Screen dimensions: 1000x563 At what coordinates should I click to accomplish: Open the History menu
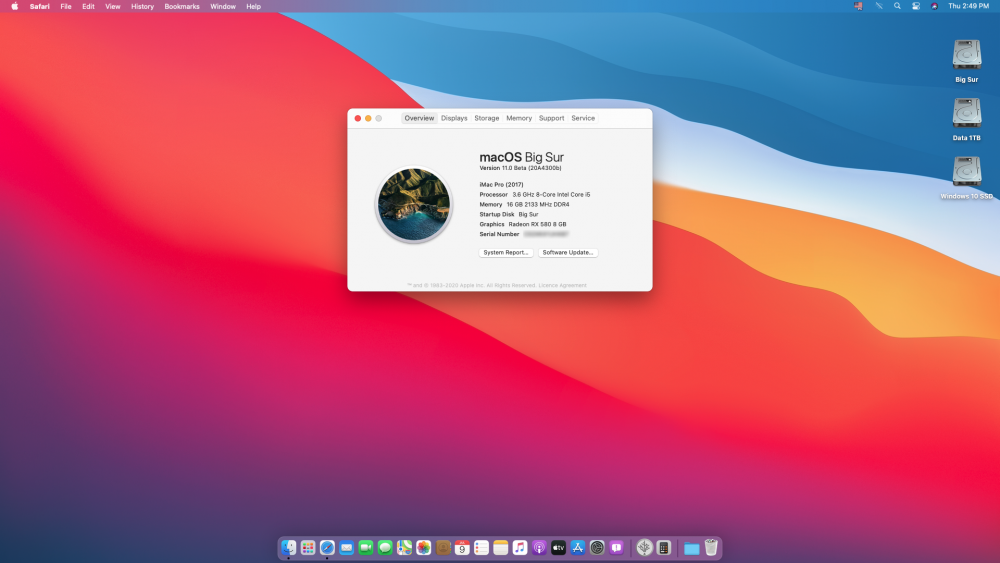click(142, 6)
